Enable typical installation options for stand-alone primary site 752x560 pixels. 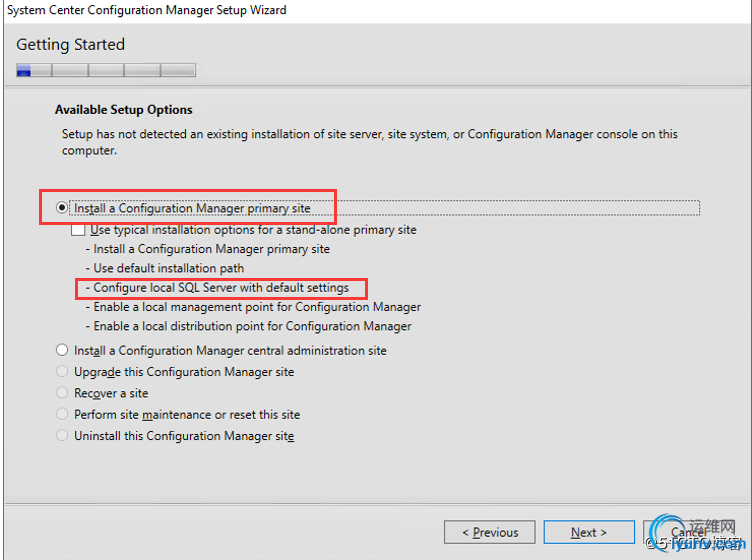click(78, 230)
